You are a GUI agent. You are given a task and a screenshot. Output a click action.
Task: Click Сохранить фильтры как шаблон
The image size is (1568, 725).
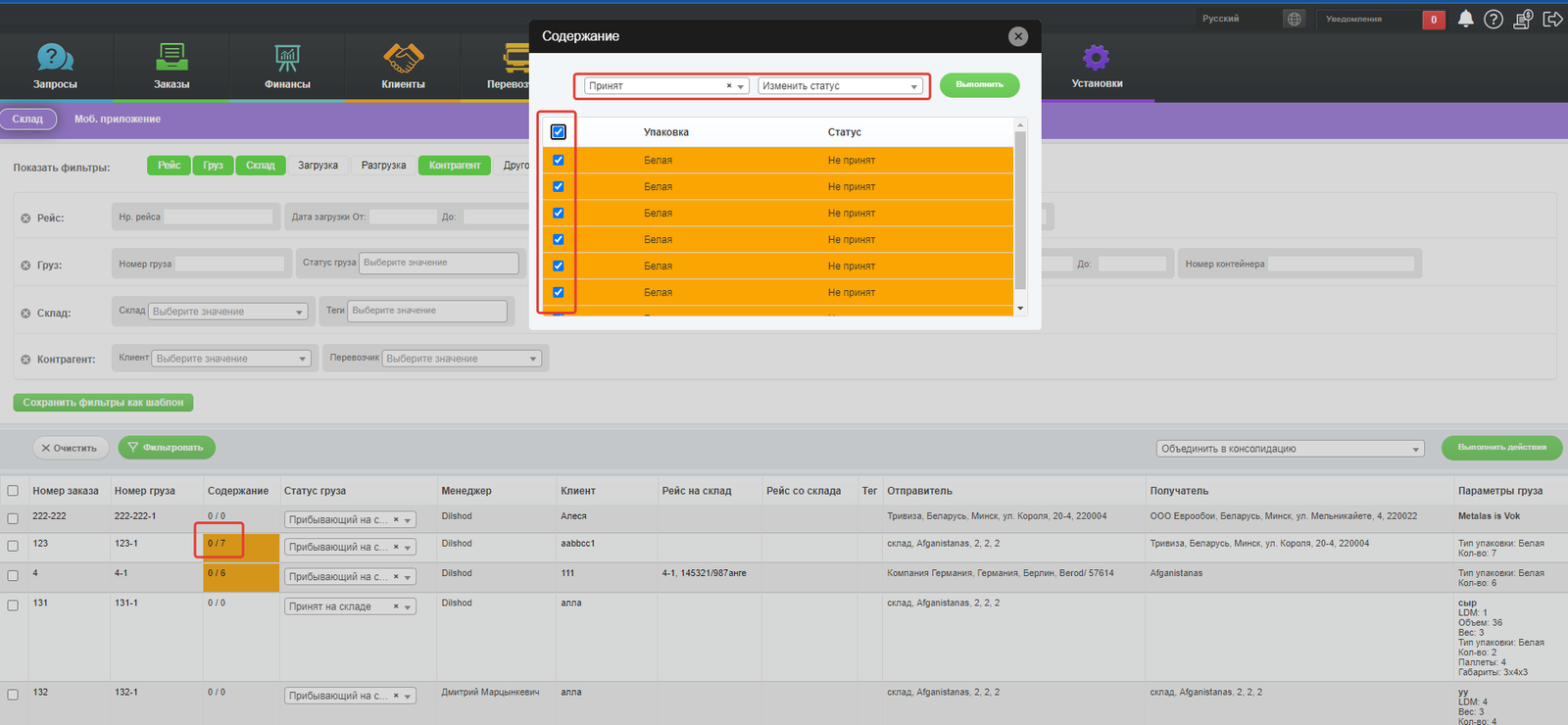pyautogui.click(x=103, y=403)
